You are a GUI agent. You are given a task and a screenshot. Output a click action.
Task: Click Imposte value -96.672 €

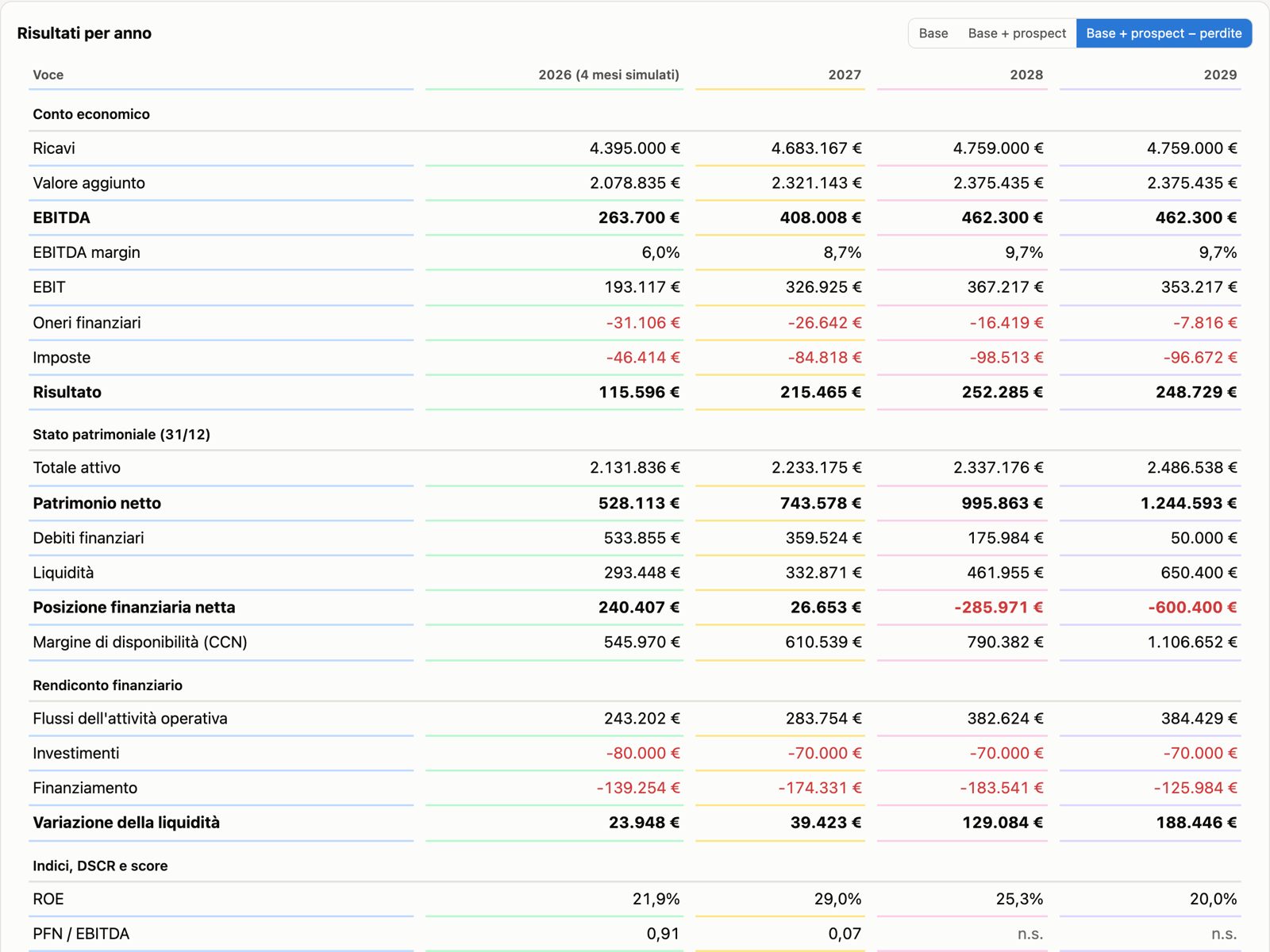(x=1200, y=358)
